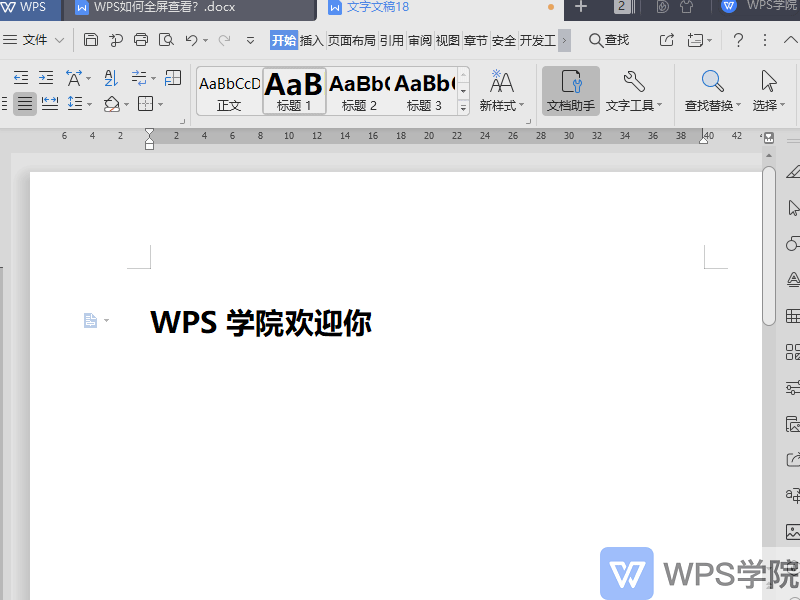The height and width of the screenshot is (600, 800).
Task: Click the 查找 search button
Action: click(610, 39)
